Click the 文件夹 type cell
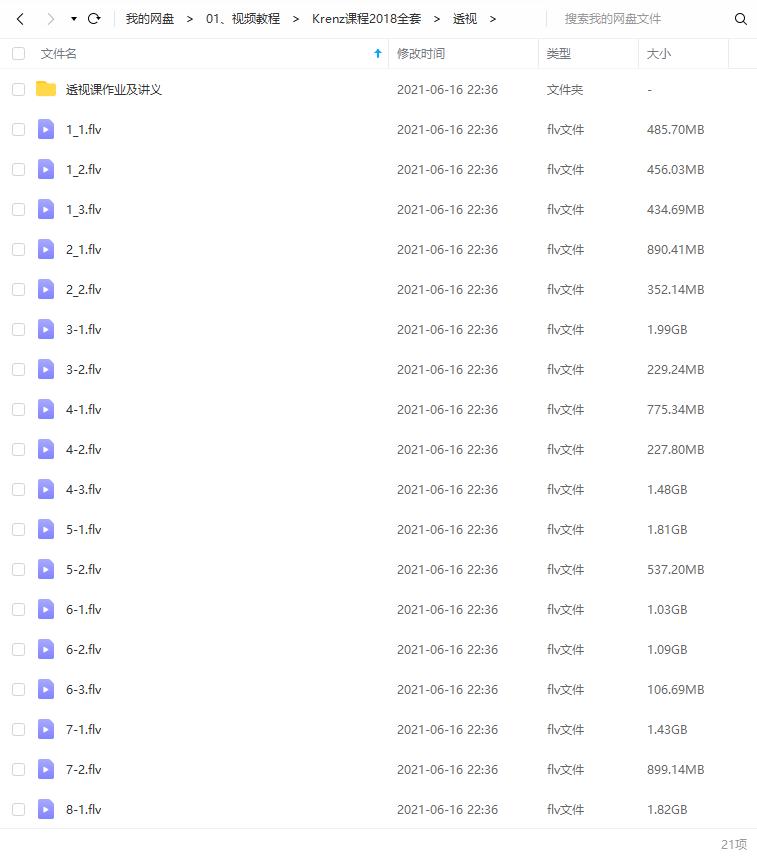 (x=565, y=90)
